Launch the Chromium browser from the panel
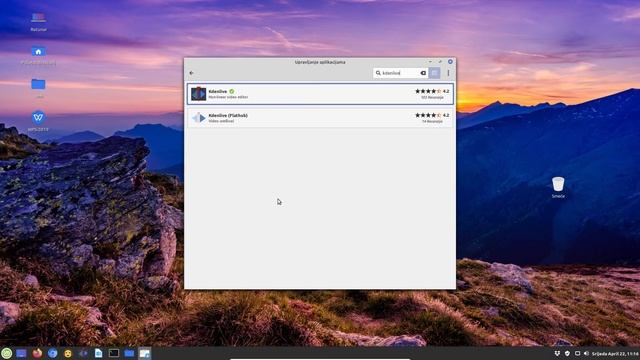This screenshot has width=640, height=360. pos(53,353)
